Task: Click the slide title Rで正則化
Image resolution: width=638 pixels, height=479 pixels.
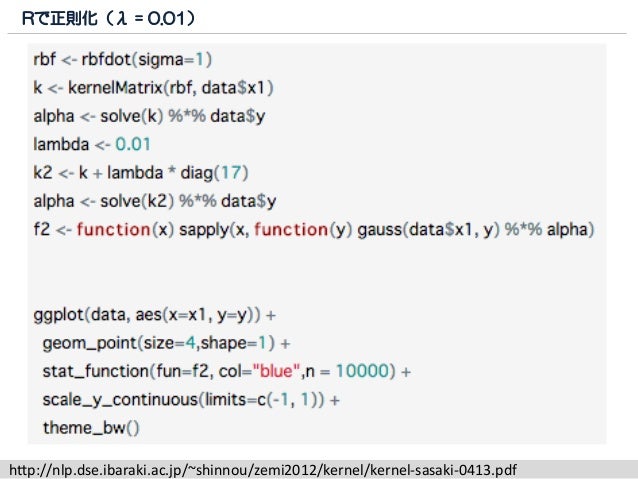Action: tap(60, 18)
